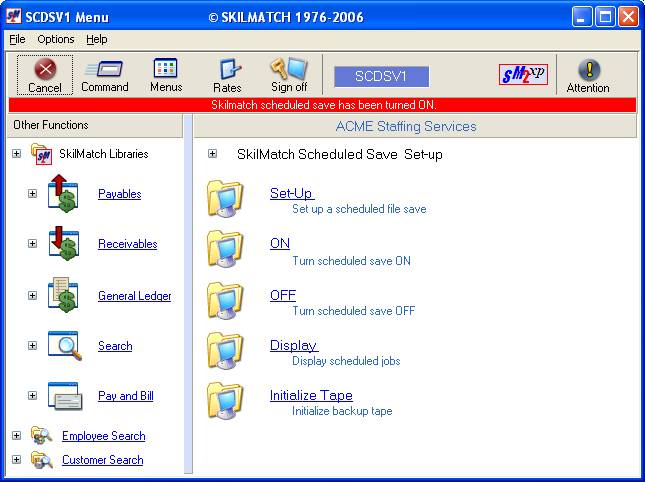Click the Customer Search folder icon
This screenshot has height=482, width=645.
42,460
